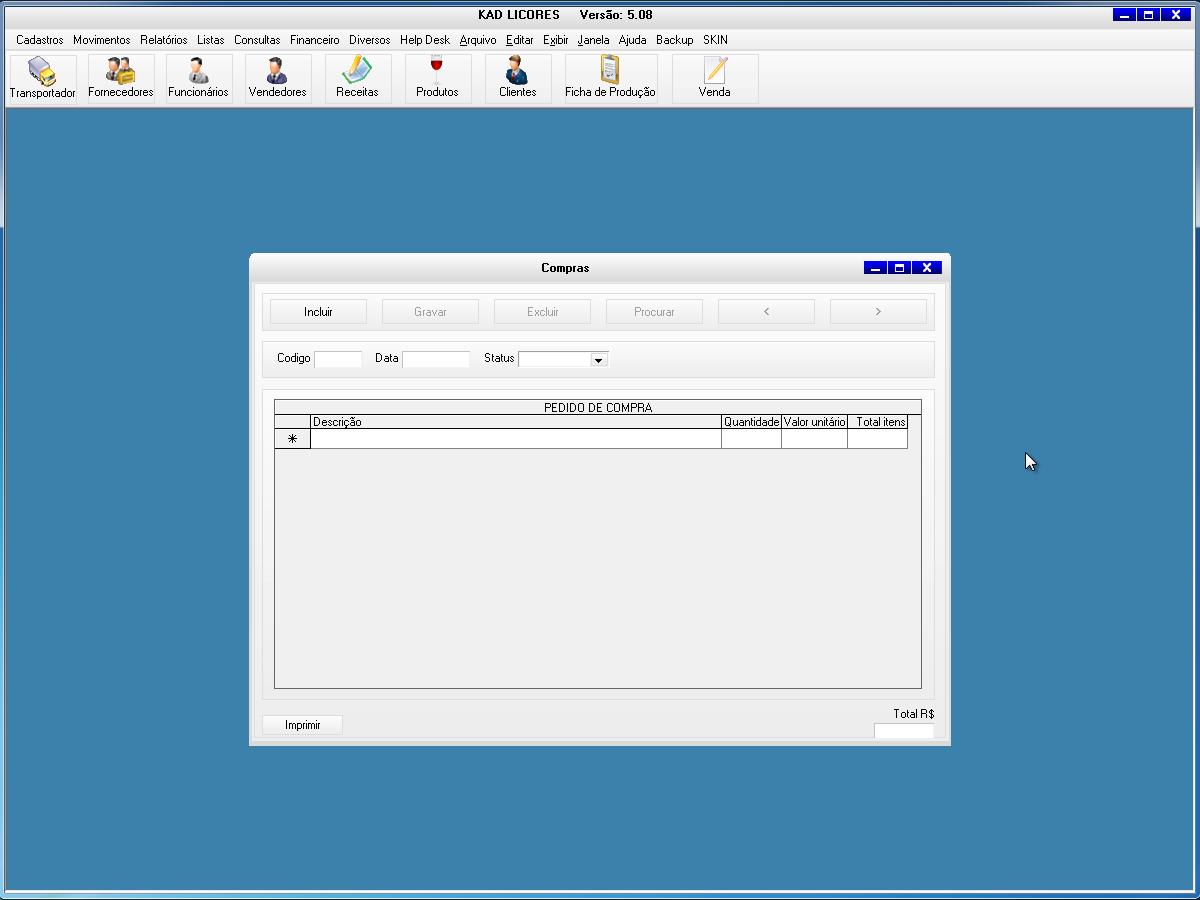Open the Vendedores toolbar icon
Screen dimensions: 1200x900
point(277,79)
